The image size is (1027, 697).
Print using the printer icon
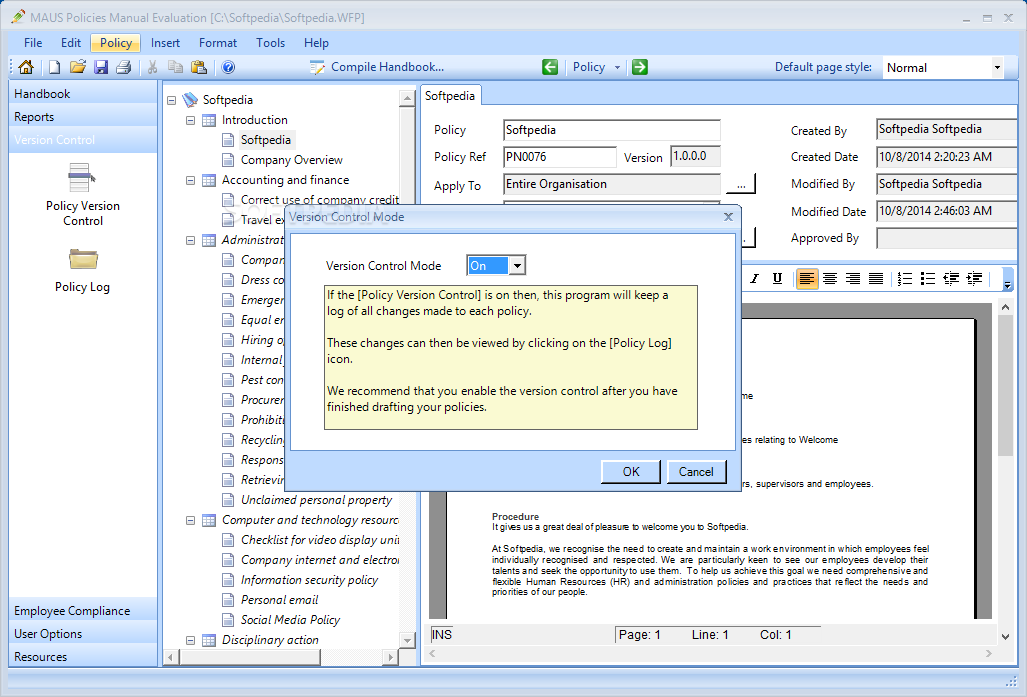pos(123,67)
